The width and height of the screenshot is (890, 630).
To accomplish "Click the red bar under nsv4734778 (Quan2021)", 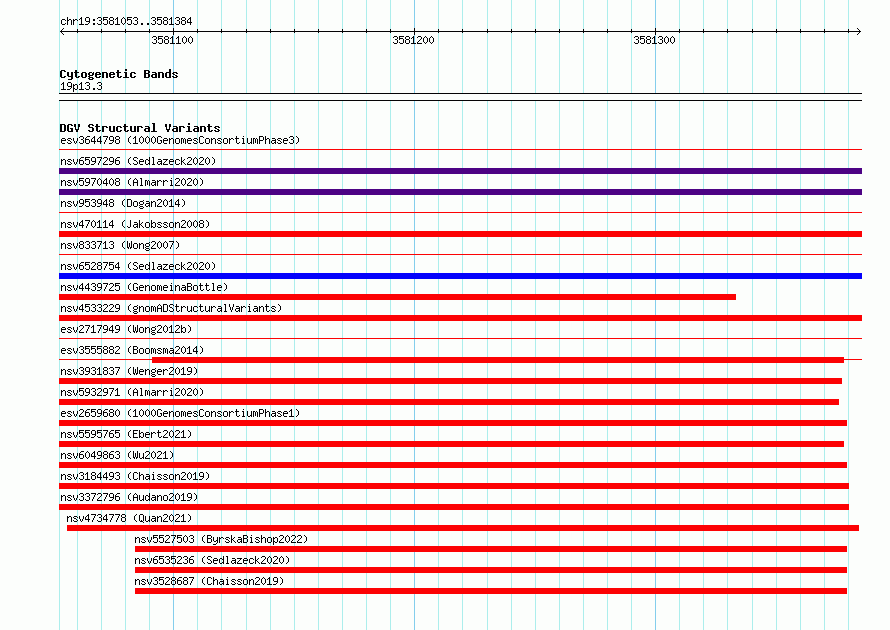I will click(463, 528).
